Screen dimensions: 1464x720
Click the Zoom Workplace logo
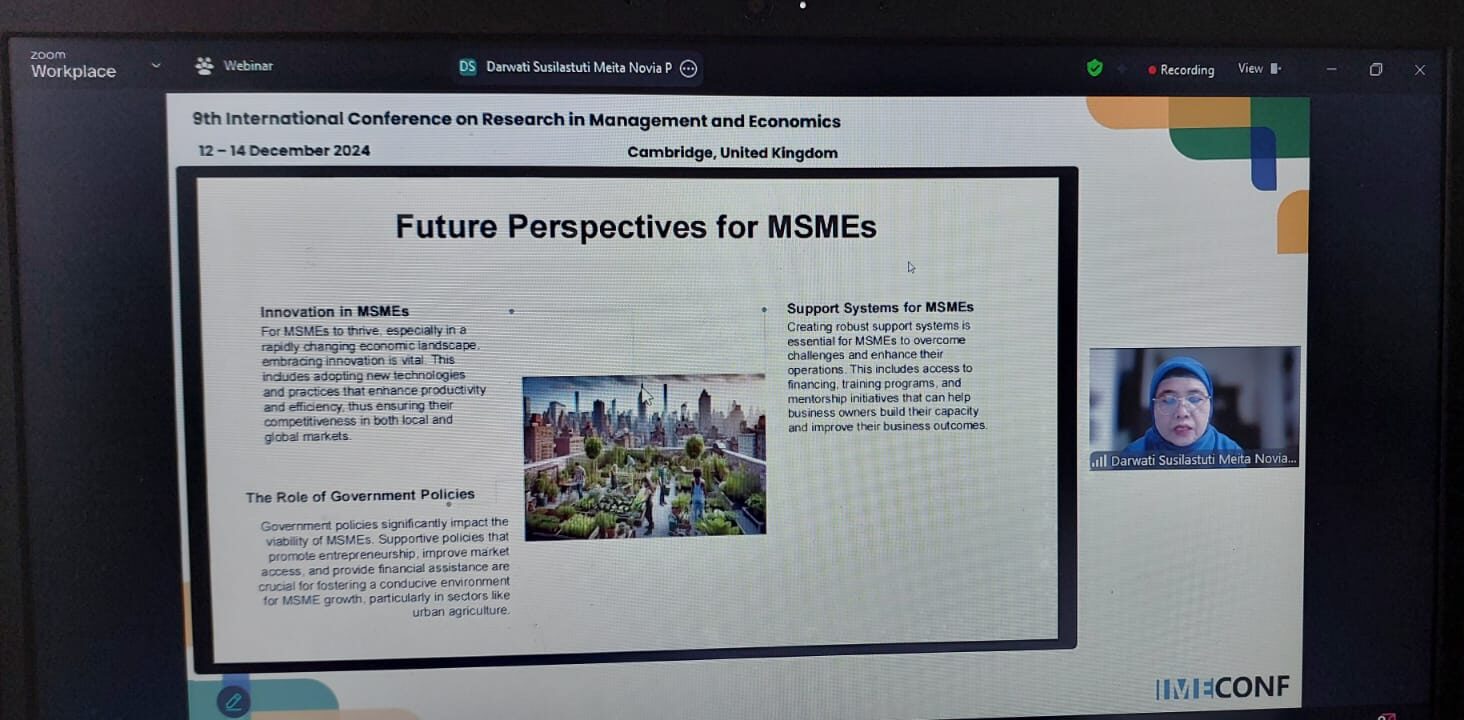71,63
